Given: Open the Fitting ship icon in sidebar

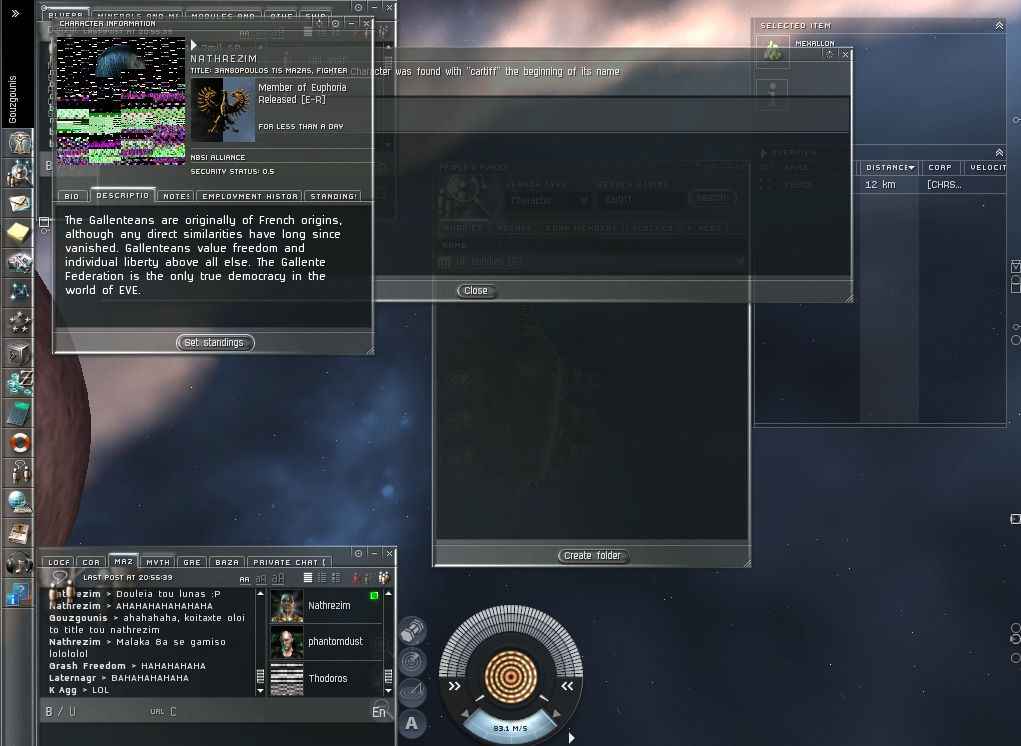Looking at the screenshot, I should click(19, 262).
